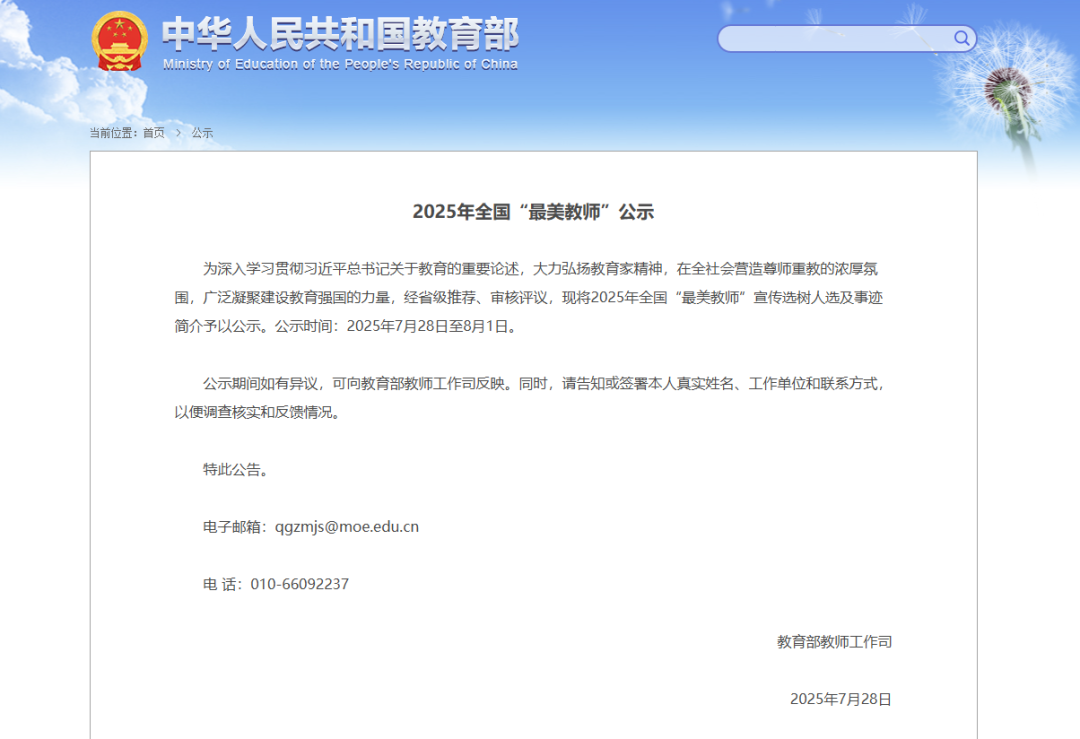Viewport: 1080px width, 739px height.
Task: Open the 首页 breadcrumb link
Action: (x=153, y=133)
